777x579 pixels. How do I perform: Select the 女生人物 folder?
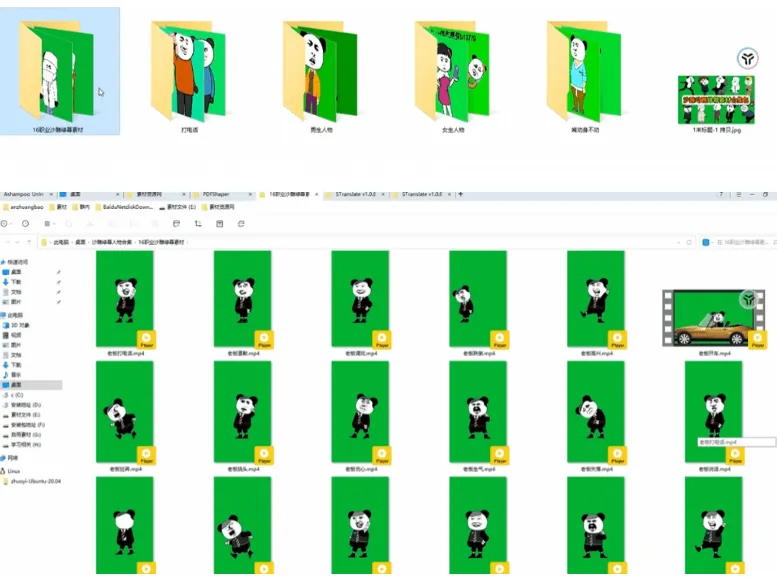coord(452,77)
